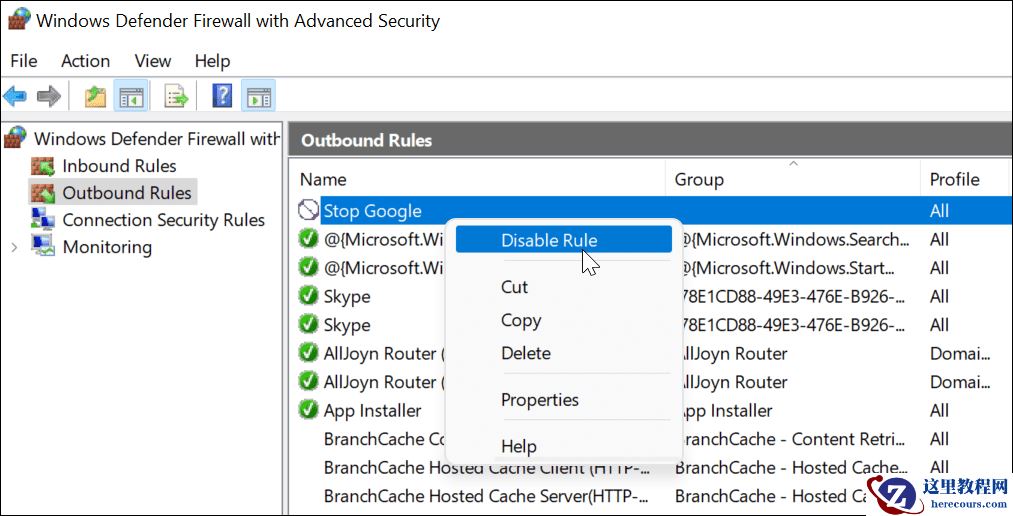Click the green check icon for App Installer
The height and width of the screenshot is (516, 1013).
pyautogui.click(x=308, y=410)
